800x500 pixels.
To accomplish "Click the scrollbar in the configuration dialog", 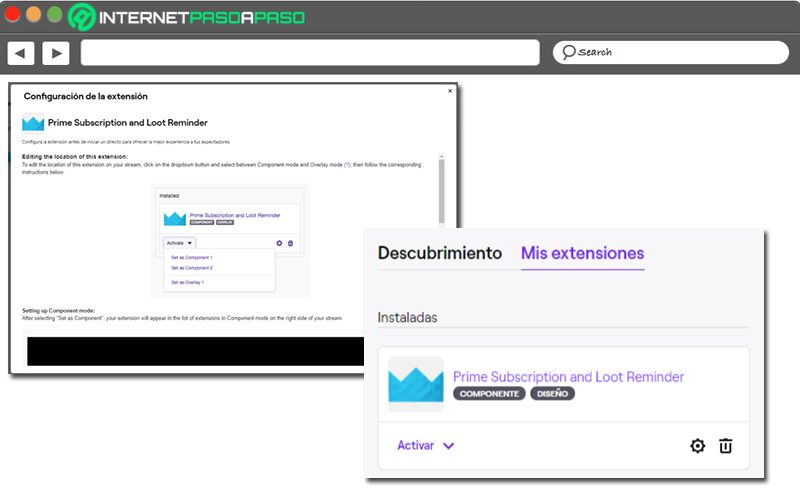I will pyautogui.click(x=441, y=189).
